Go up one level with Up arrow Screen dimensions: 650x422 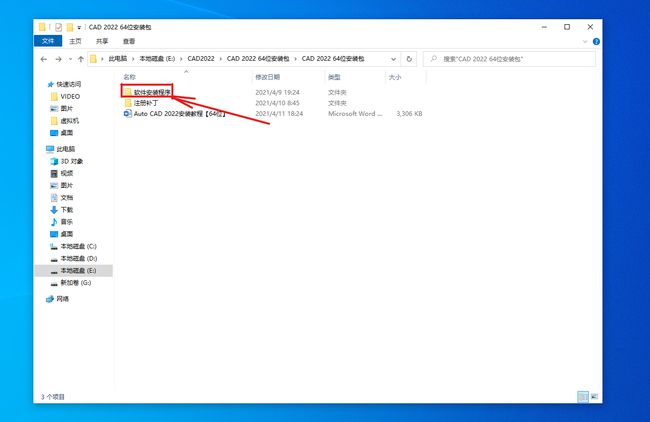(x=81, y=59)
